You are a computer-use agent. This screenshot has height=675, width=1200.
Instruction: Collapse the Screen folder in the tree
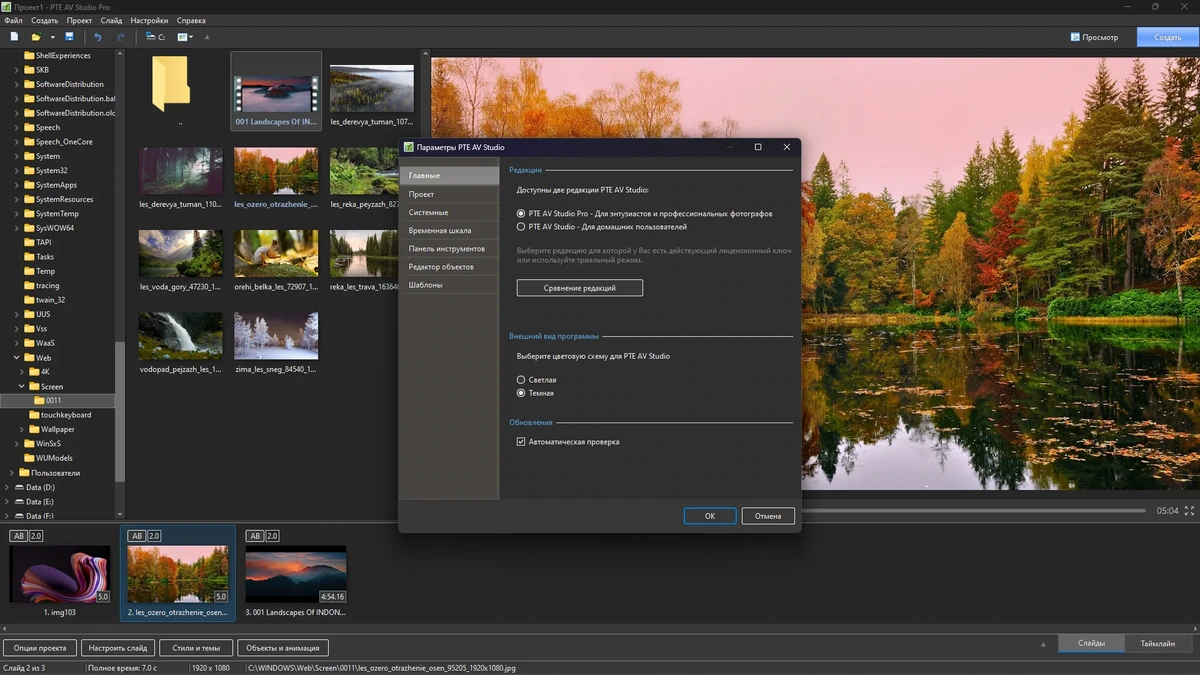click(x=21, y=386)
